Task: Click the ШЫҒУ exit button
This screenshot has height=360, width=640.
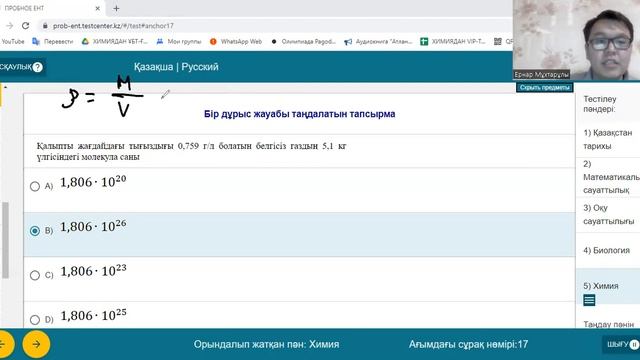Action: point(621,344)
